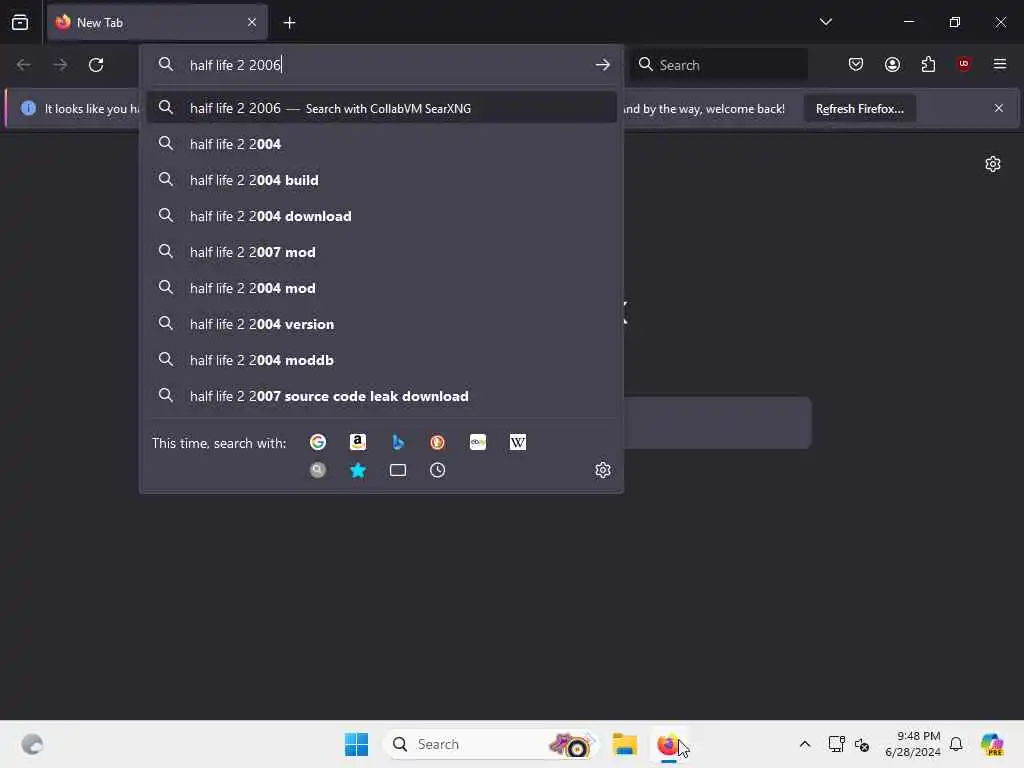This screenshot has height=768, width=1024.
Task: Choose 'half life 2 2006' Search with CollabVM SearXNG
Action: click(381, 108)
